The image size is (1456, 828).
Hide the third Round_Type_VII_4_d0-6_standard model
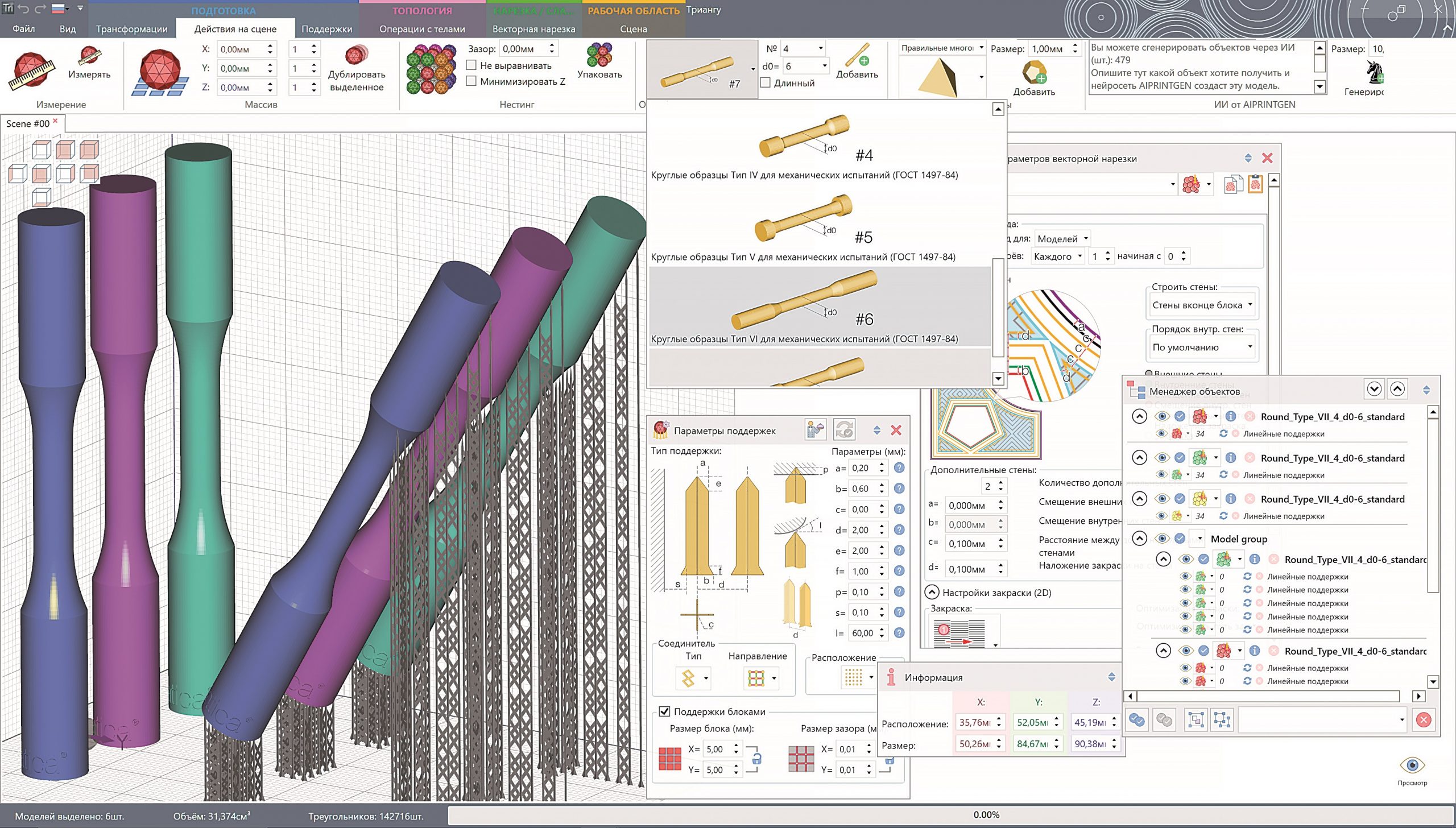(1161, 499)
